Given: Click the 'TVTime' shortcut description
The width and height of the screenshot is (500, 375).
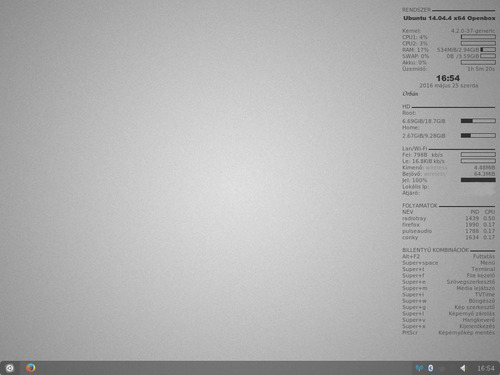Looking at the screenshot, I should pyautogui.click(x=485, y=294).
